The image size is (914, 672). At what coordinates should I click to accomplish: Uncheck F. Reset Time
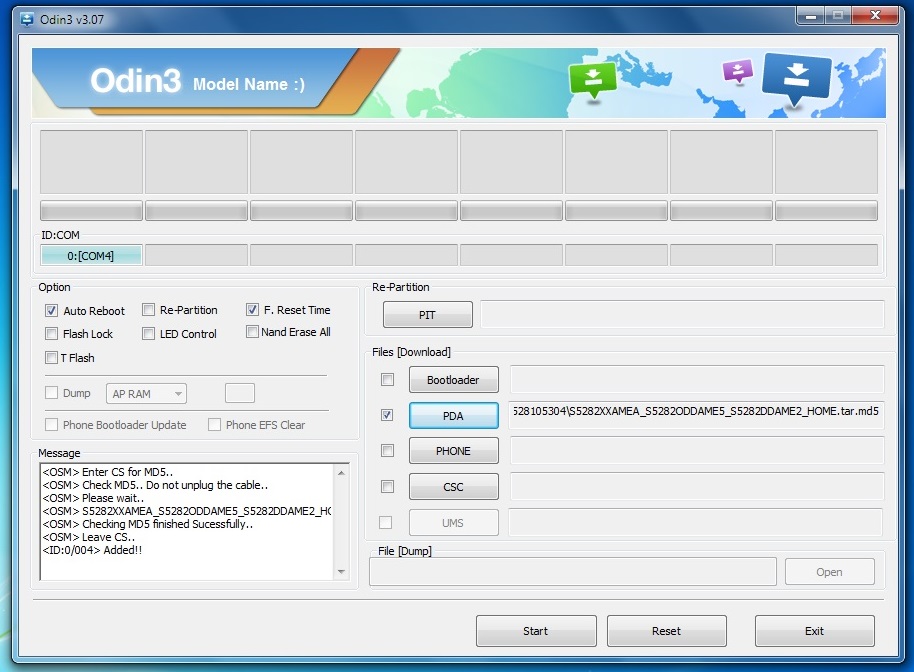point(252,310)
